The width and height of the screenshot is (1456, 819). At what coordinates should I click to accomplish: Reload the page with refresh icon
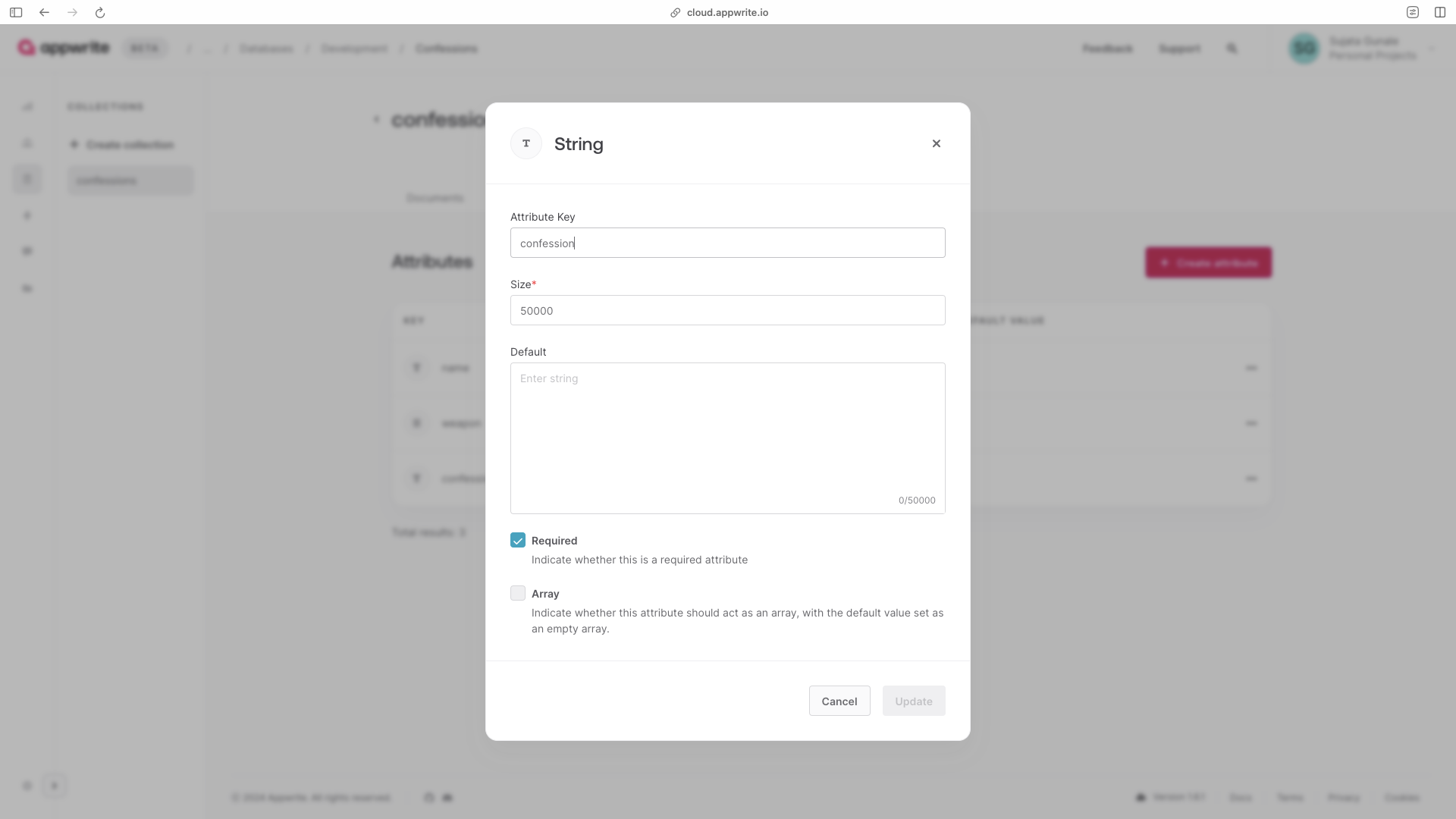tap(100, 12)
